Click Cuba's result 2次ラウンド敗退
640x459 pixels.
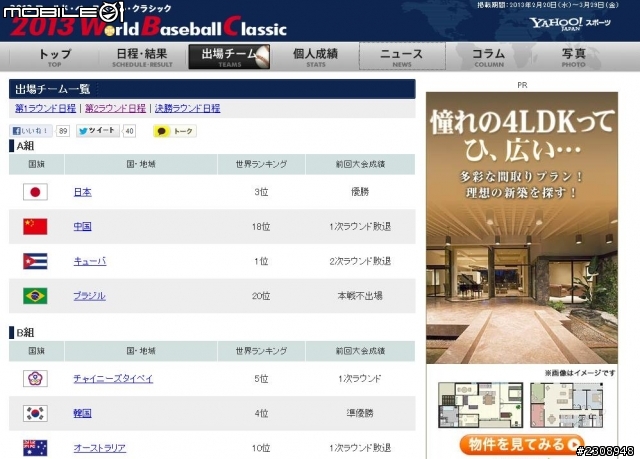click(360, 261)
